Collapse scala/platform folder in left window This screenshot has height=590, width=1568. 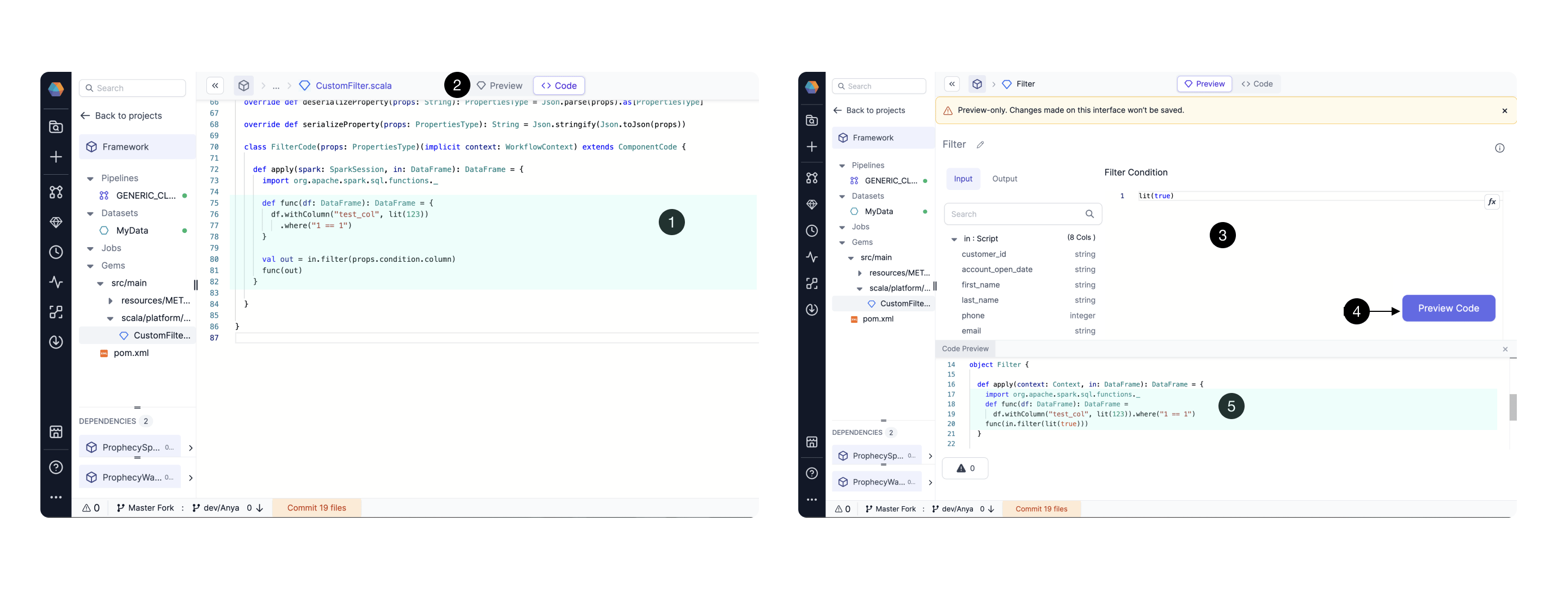(110, 318)
